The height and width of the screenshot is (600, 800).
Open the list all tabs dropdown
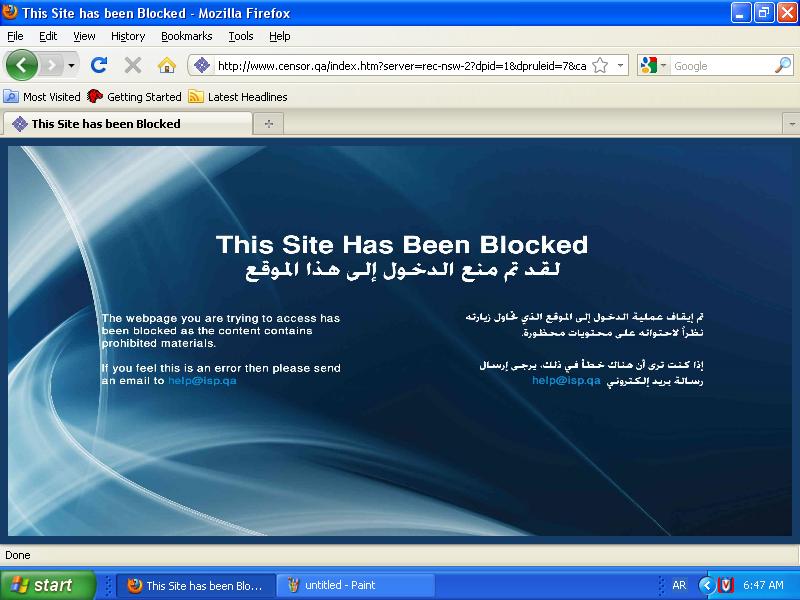coord(789,124)
